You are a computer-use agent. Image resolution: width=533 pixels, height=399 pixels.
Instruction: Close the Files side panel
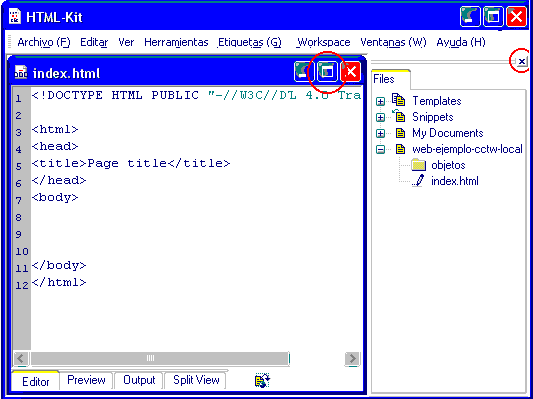(522, 62)
